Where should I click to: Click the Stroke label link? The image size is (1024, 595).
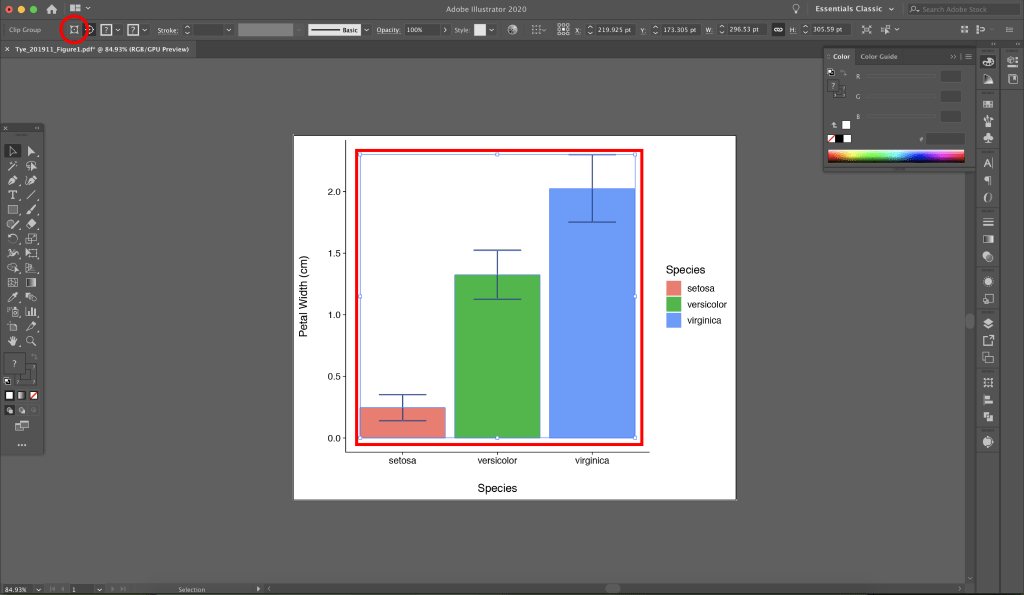pos(166,30)
